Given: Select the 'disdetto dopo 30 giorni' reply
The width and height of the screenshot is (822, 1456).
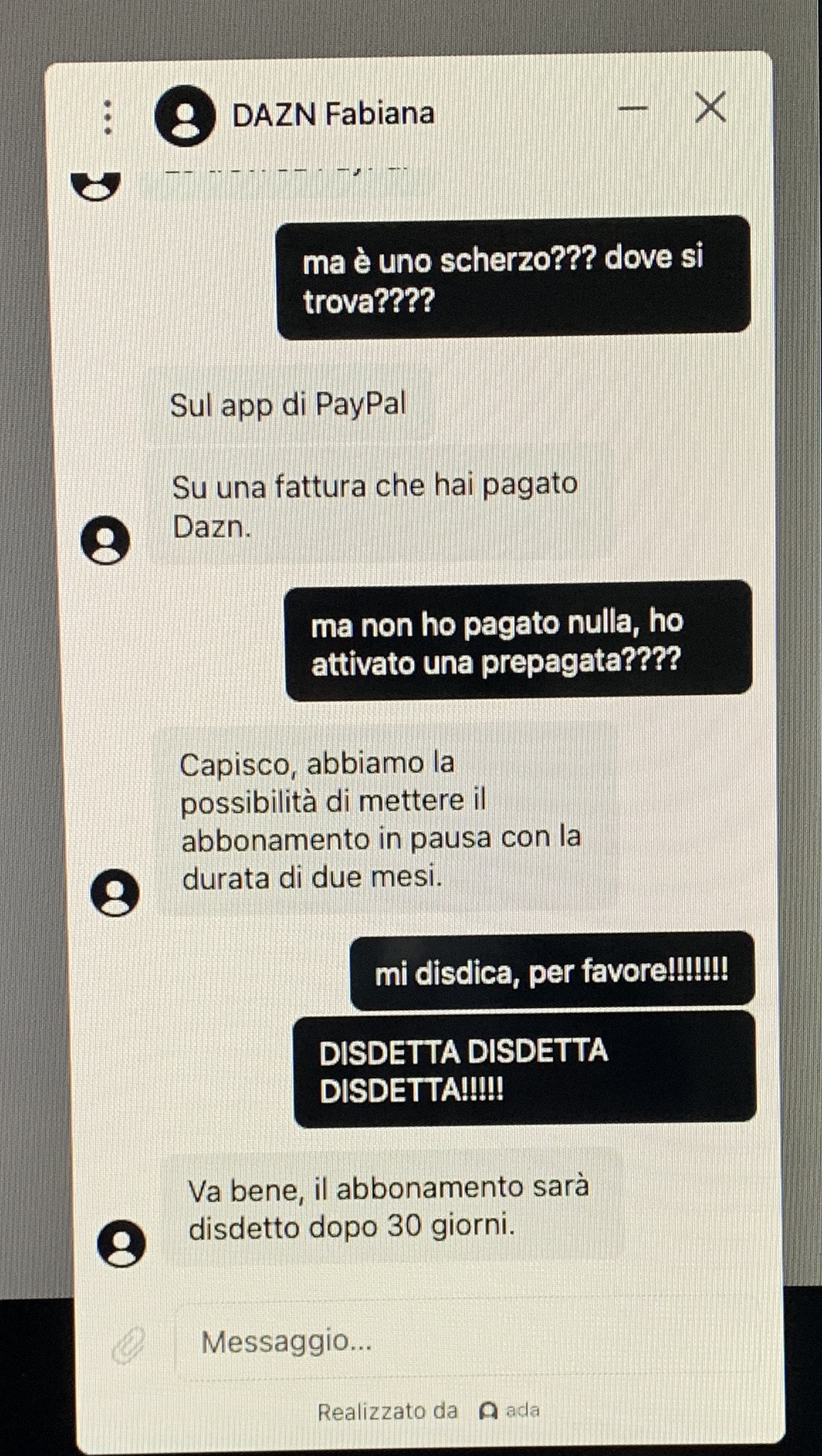Looking at the screenshot, I should click(393, 1205).
